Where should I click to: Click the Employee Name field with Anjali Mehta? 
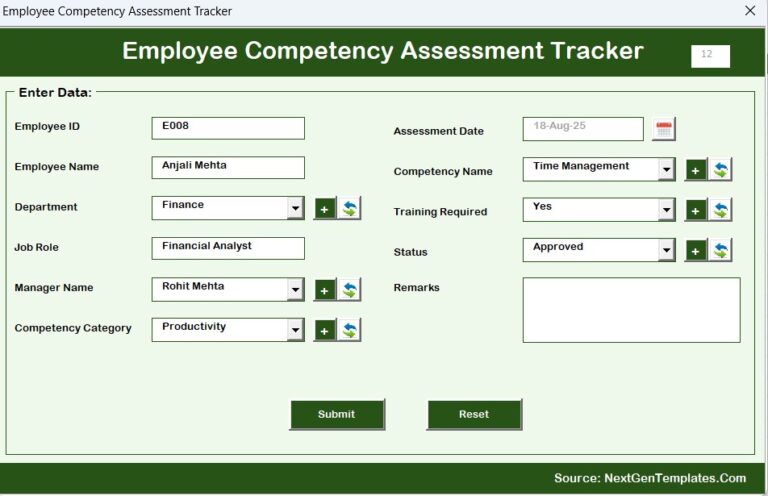(x=228, y=167)
